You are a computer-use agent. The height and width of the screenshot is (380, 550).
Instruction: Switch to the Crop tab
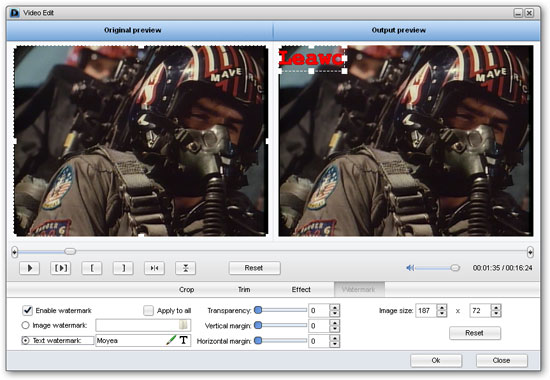tap(187, 289)
